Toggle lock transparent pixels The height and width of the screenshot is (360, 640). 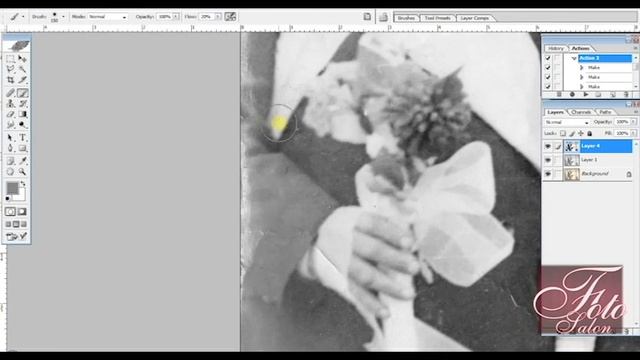pyautogui.click(x=563, y=133)
